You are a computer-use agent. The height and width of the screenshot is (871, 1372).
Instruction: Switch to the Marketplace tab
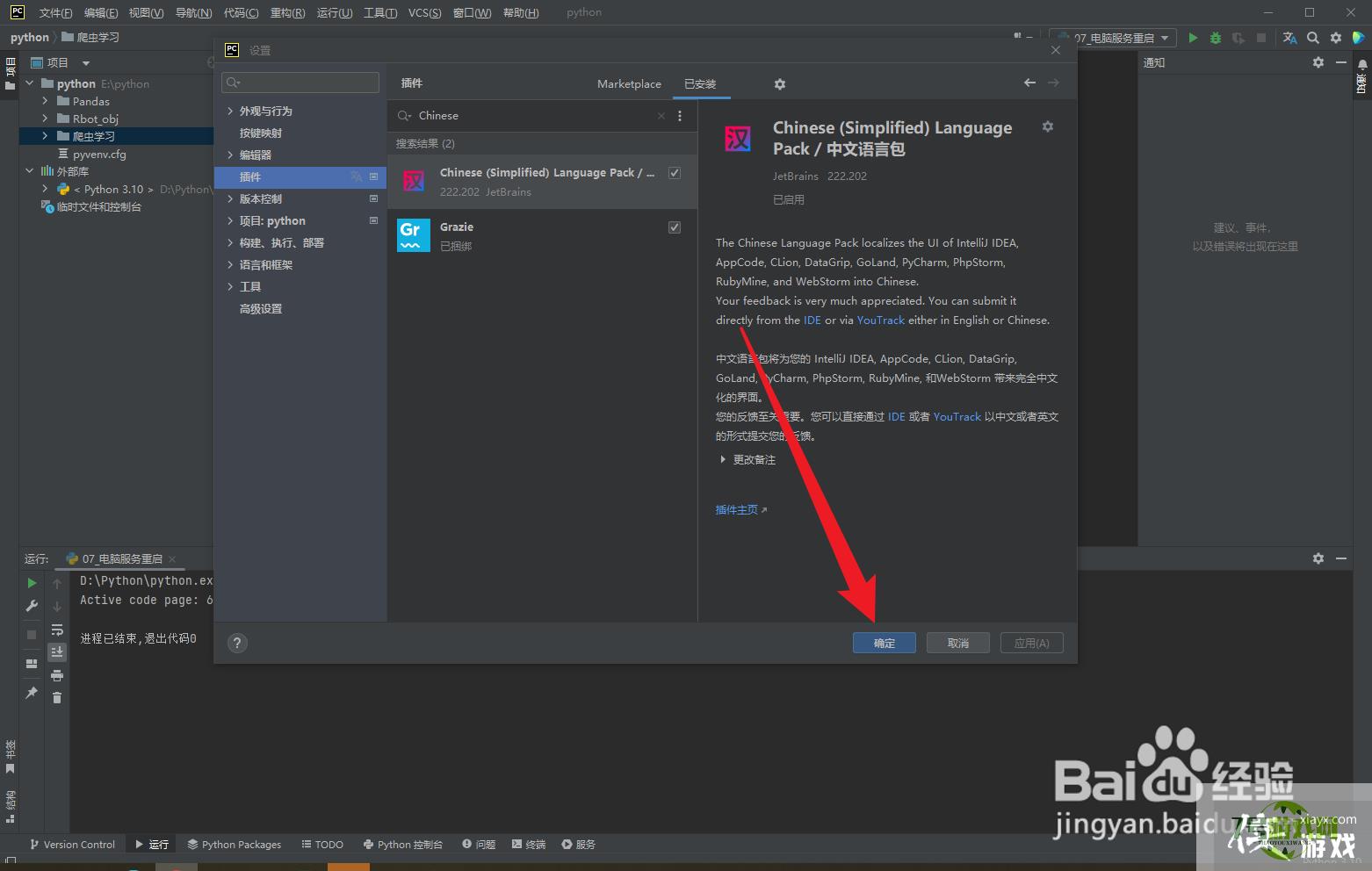coord(629,84)
